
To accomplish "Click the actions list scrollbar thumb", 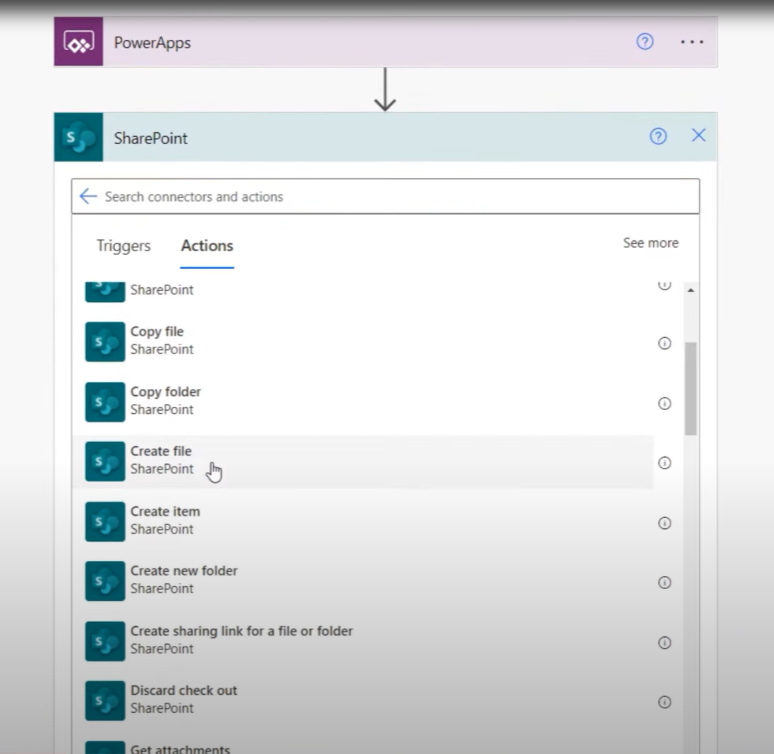I will point(691,389).
